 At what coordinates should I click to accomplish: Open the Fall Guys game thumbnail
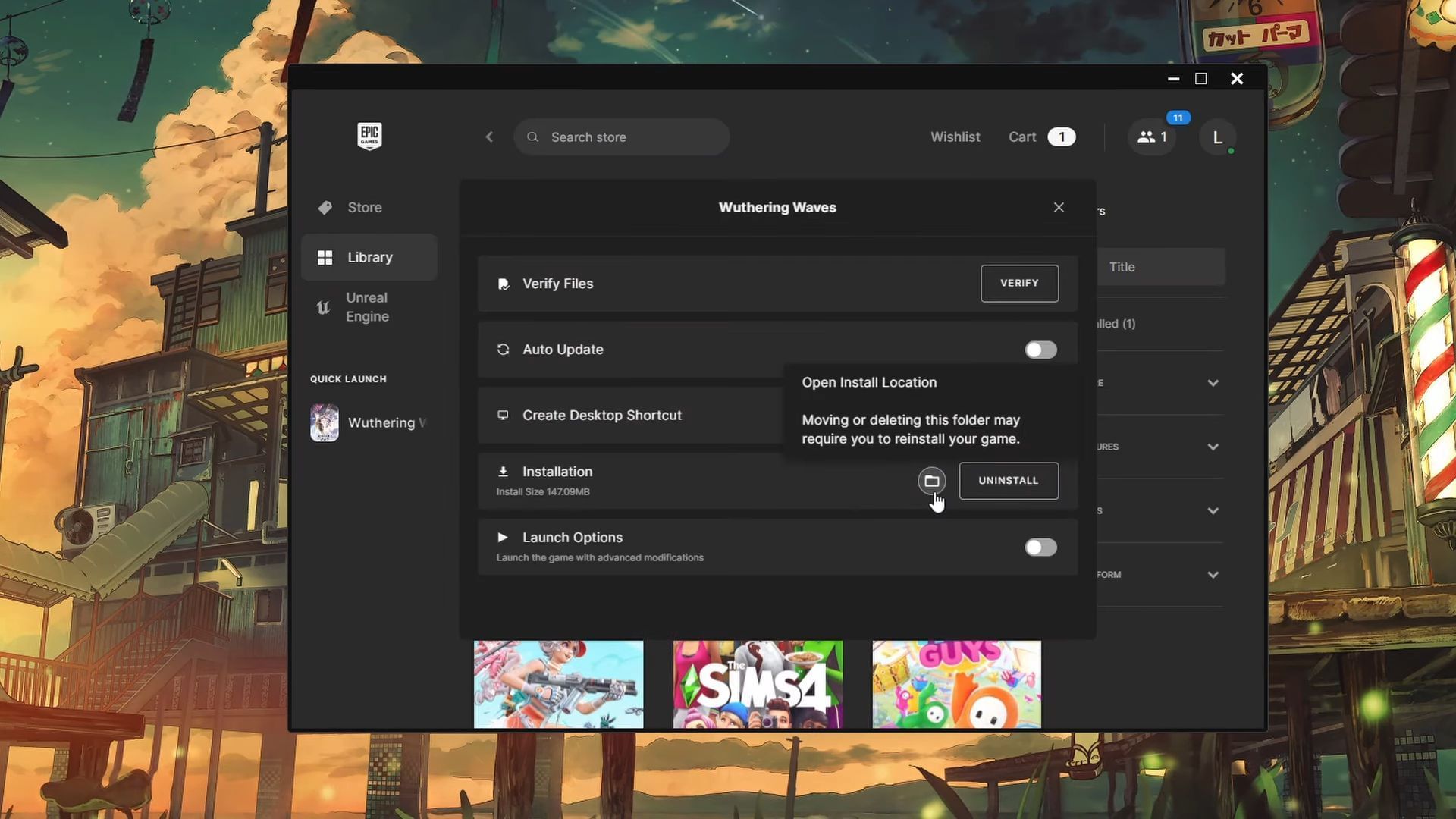click(x=956, y=684)
